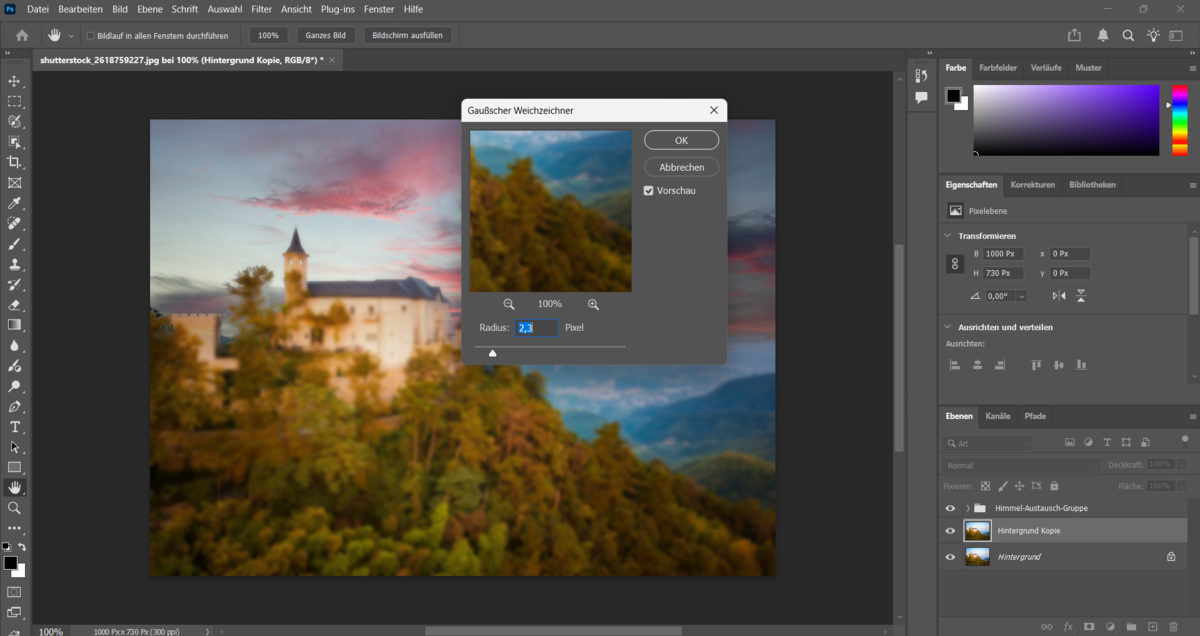Select the Lasso tool
Viewport: 1200px width, 636px height.
pos(14,121)
